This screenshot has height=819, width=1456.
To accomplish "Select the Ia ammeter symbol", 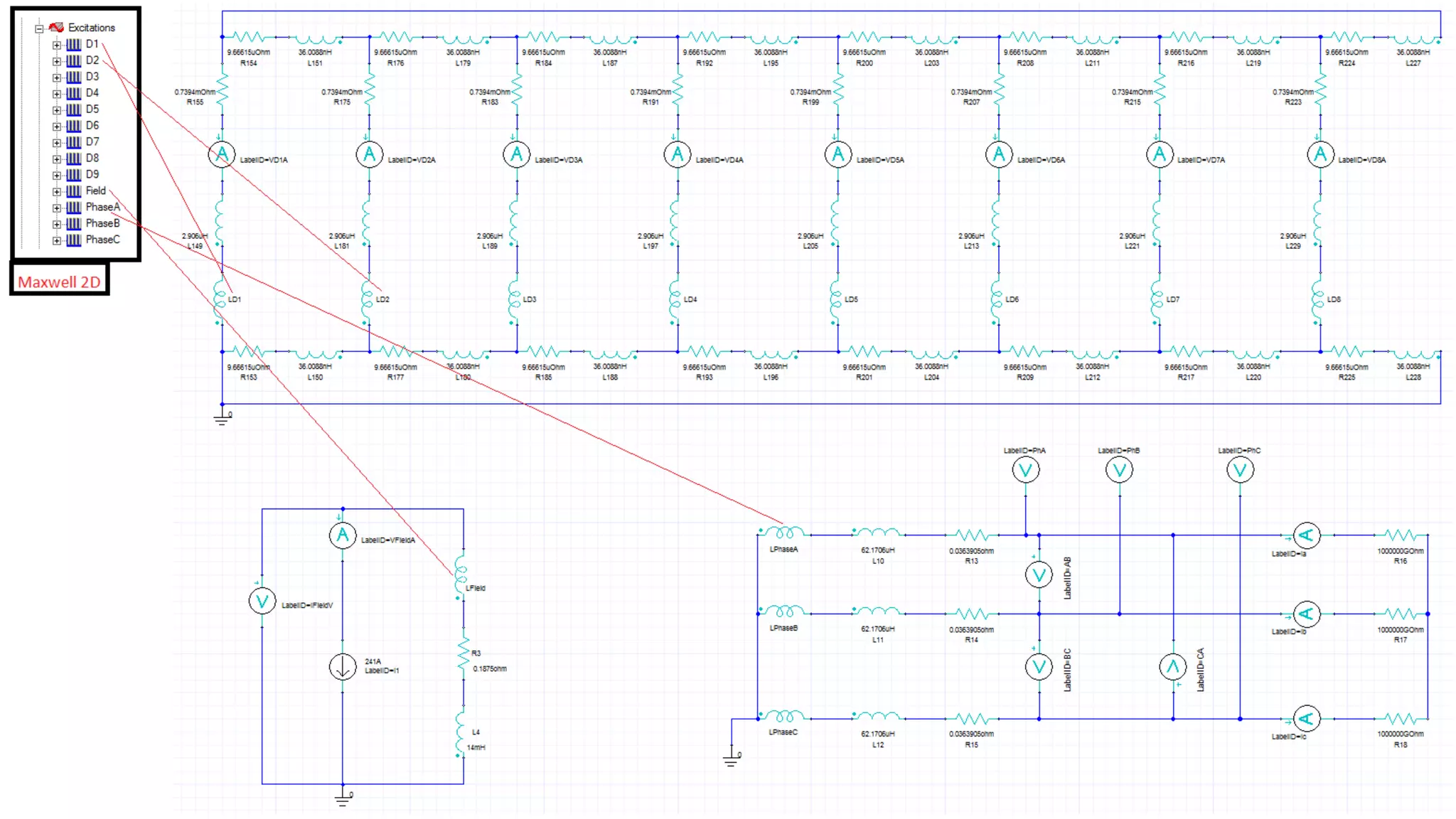I will (x=1306, y=535).
